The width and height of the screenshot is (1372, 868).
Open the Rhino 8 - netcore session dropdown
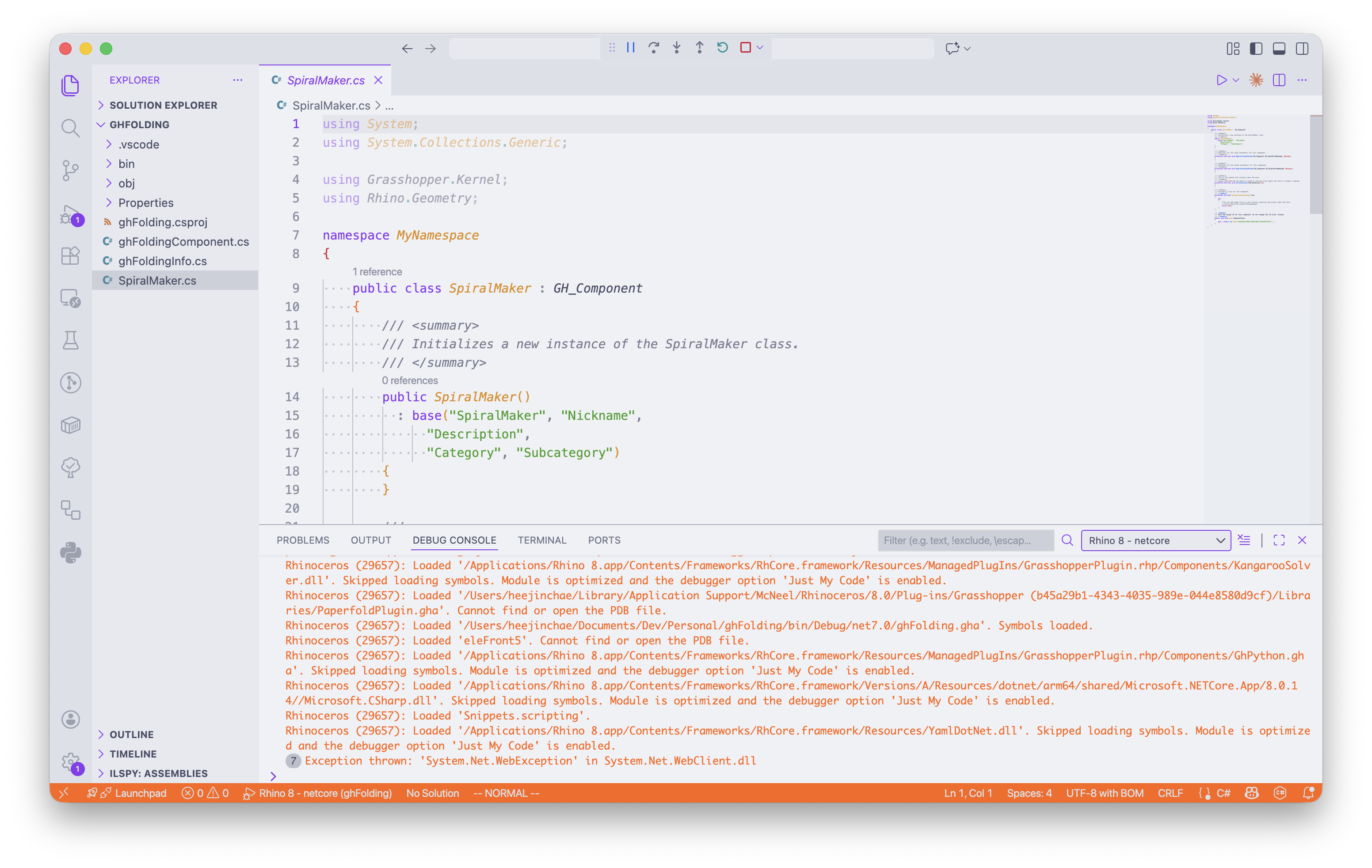coord(1155,541)
